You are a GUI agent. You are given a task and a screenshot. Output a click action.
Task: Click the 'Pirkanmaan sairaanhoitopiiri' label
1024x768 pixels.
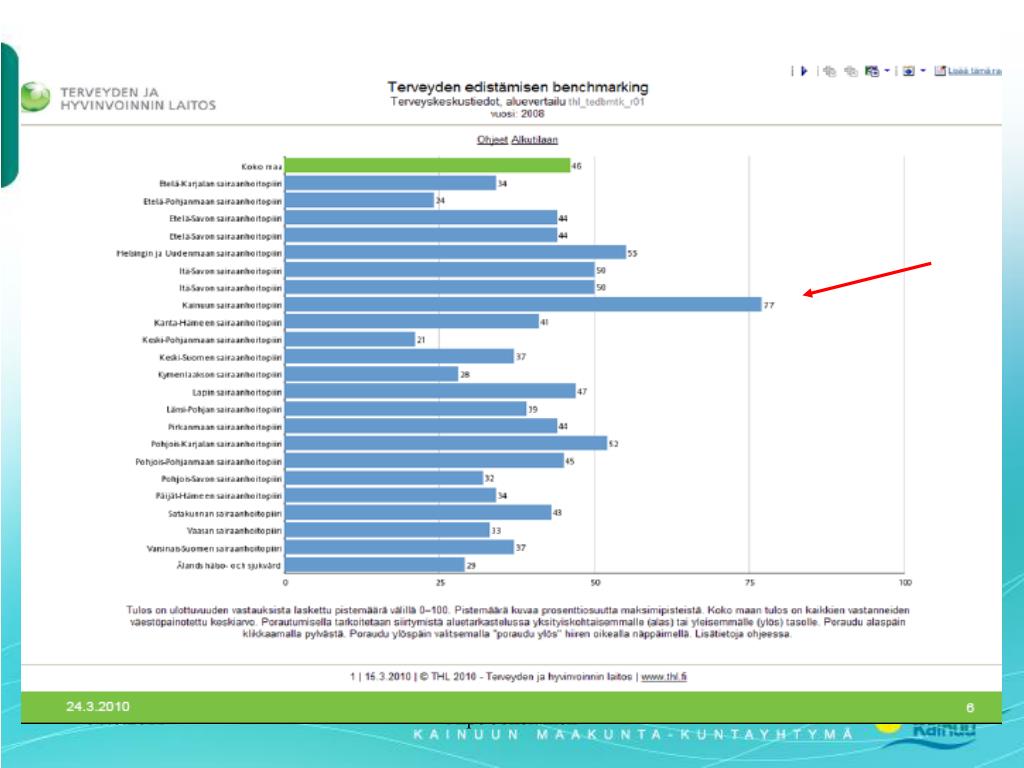225,426
